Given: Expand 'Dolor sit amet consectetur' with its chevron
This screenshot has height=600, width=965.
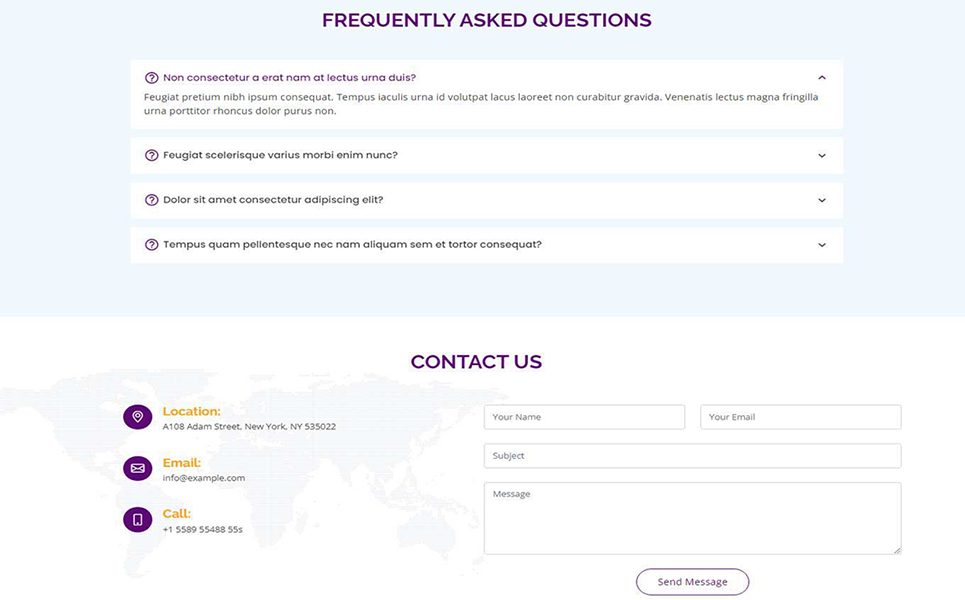Looking at the screenshot, I should (822, 201).
